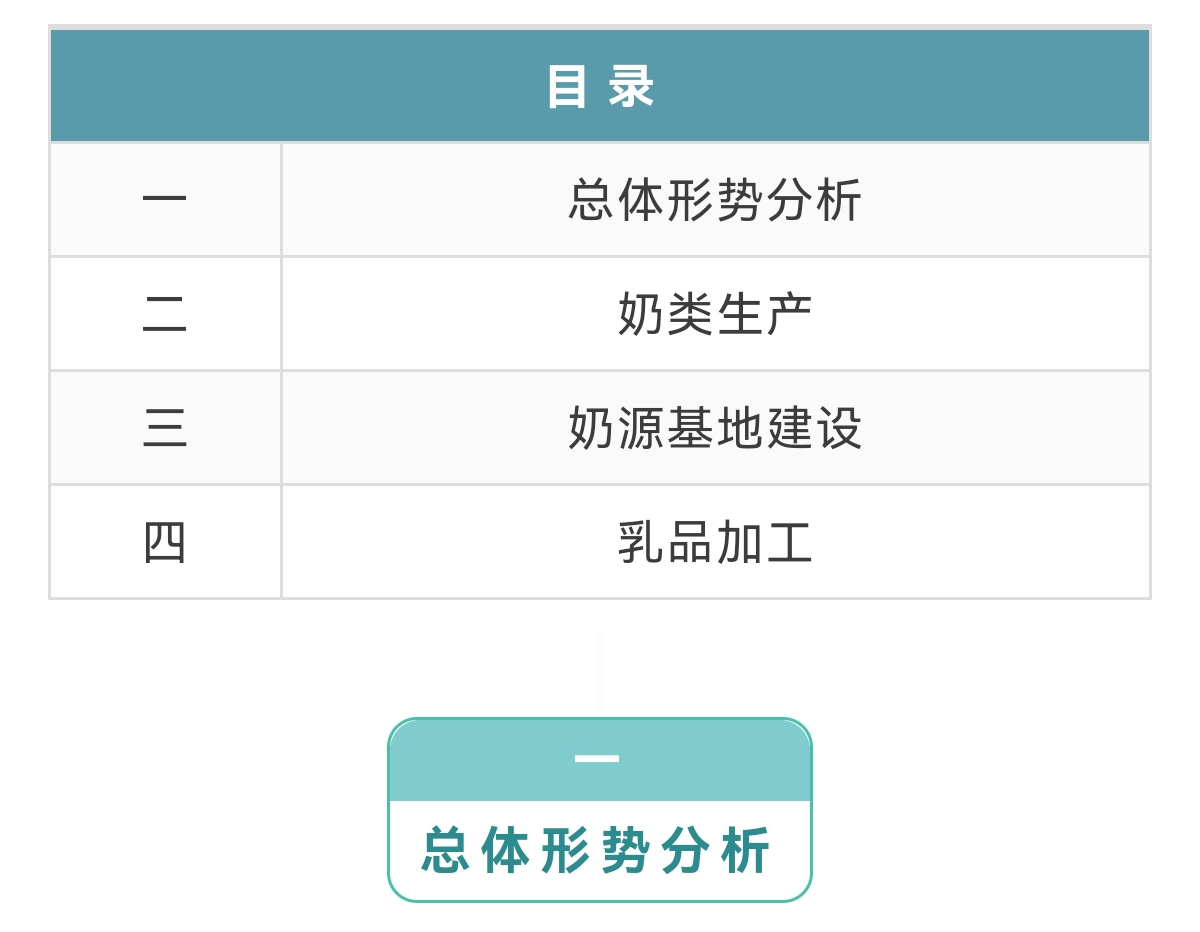Click the 析 character in section card title
Image resolution: width=1200 pixels, height=932 pixels.
tap(747, 851)
